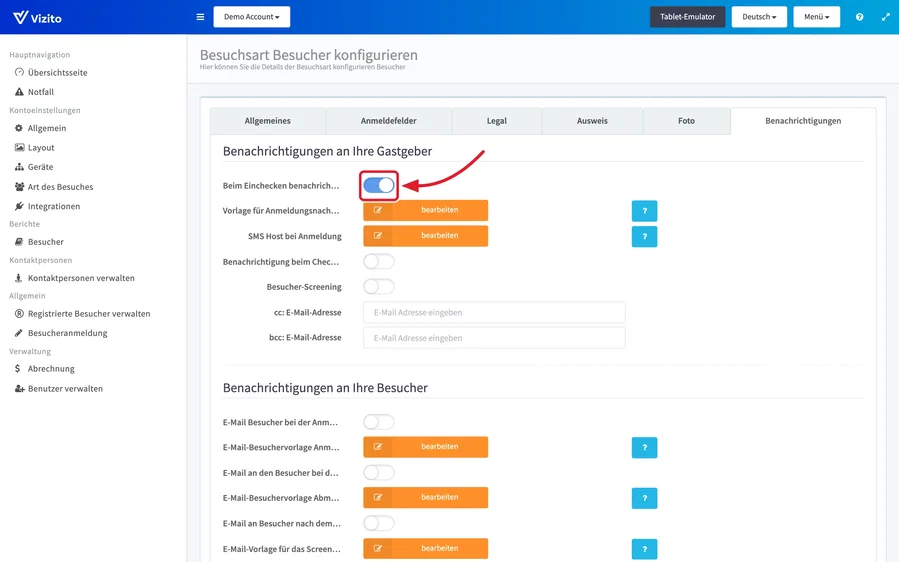899x562 pixels.
Task: Open the Demo Account dropdown
Action: point(252,17)
